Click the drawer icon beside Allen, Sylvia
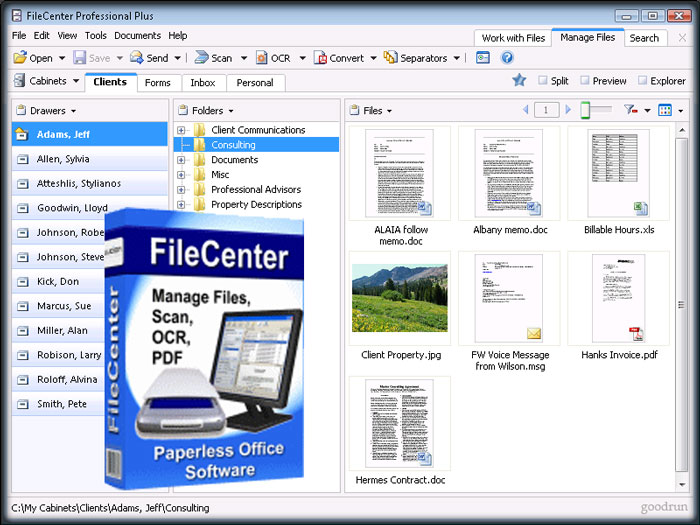This screenshot has width=700, height=525. tap(22, 159)
